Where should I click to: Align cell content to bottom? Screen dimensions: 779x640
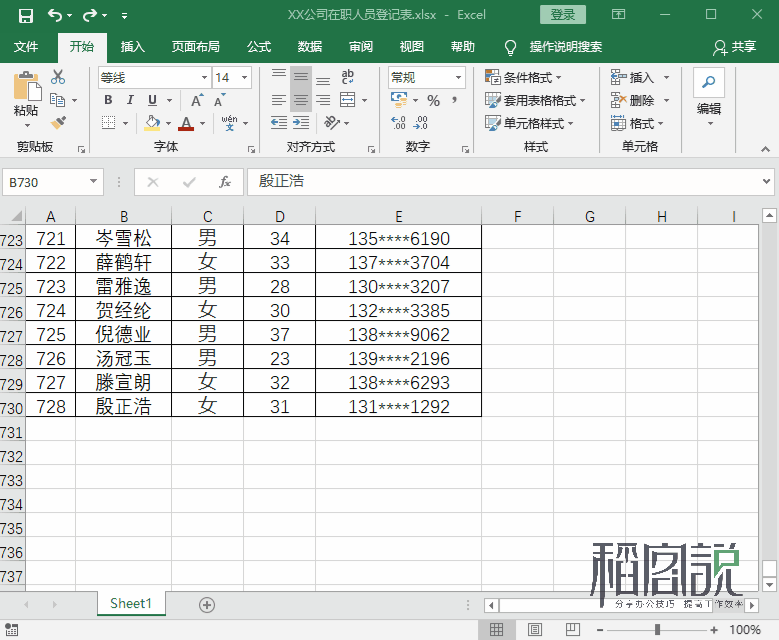tap(323, 79)
